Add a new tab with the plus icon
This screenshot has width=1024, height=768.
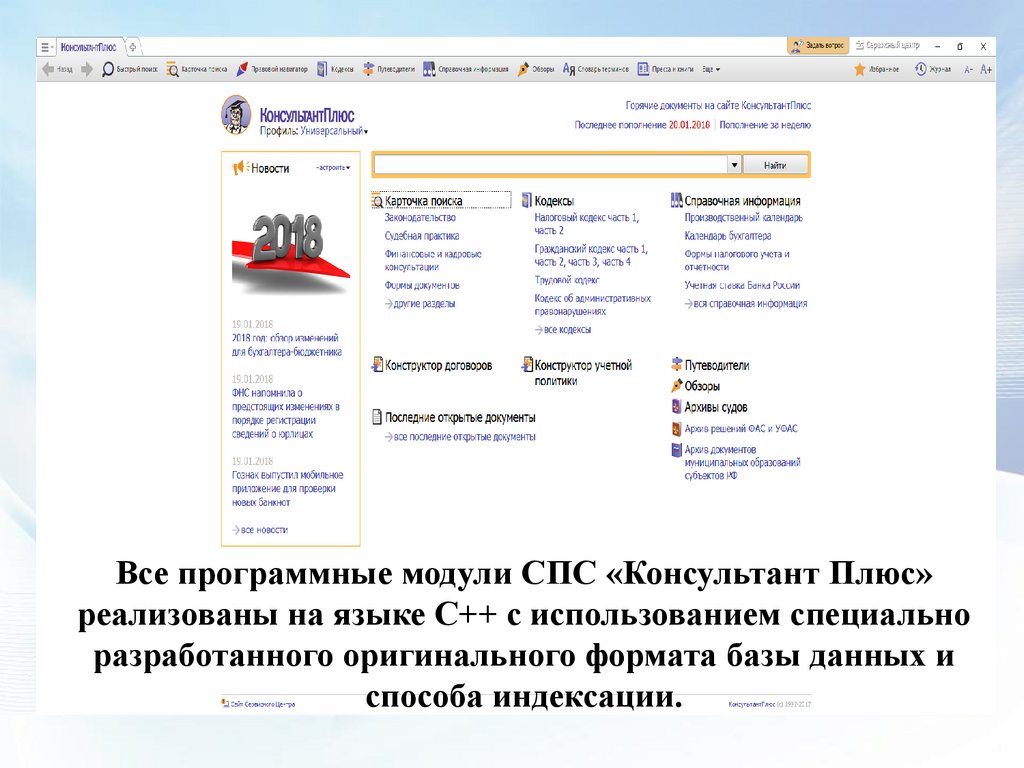pos(133,47)
